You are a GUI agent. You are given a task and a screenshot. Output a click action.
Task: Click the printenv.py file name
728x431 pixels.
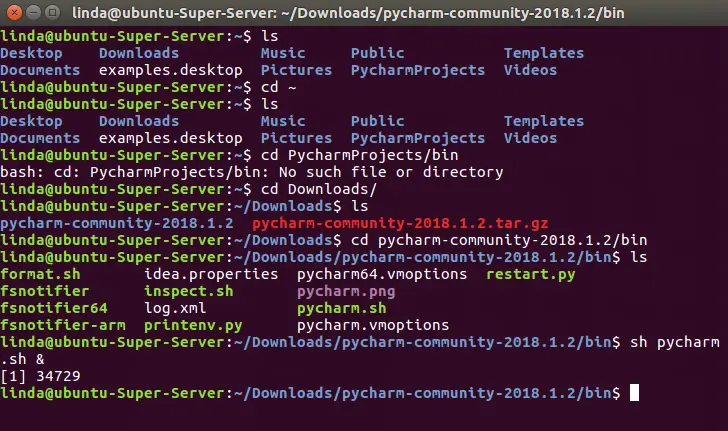click(x=193, y=325)
